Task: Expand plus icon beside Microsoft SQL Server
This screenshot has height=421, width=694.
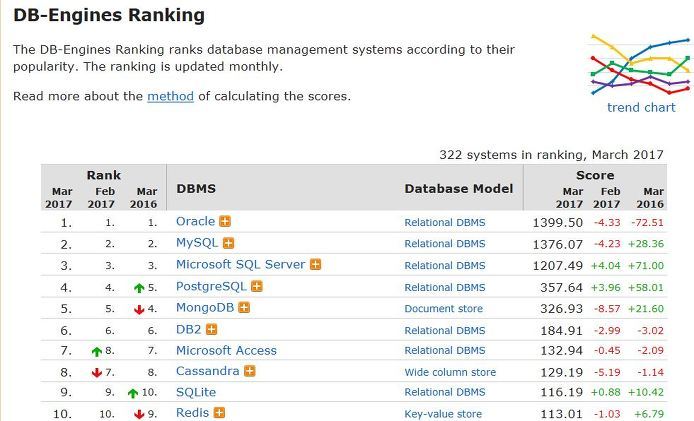Action: [315, 264]
